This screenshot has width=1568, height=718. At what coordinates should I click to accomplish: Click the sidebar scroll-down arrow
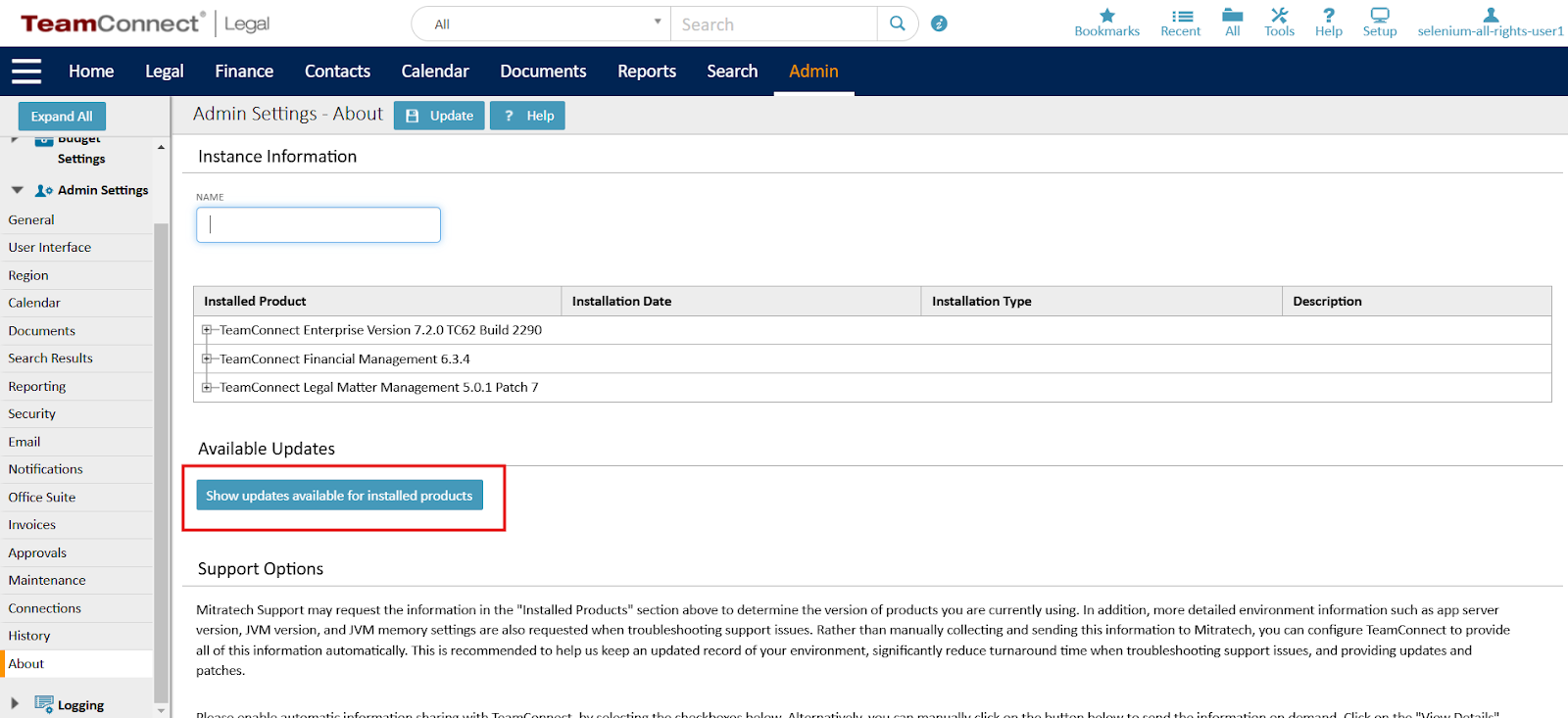161,710
